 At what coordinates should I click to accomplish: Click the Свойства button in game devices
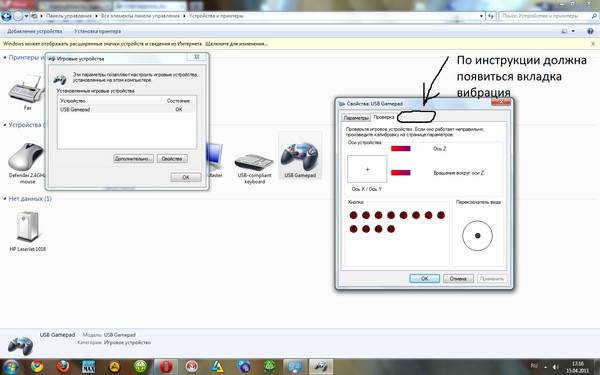coord(172,158)
